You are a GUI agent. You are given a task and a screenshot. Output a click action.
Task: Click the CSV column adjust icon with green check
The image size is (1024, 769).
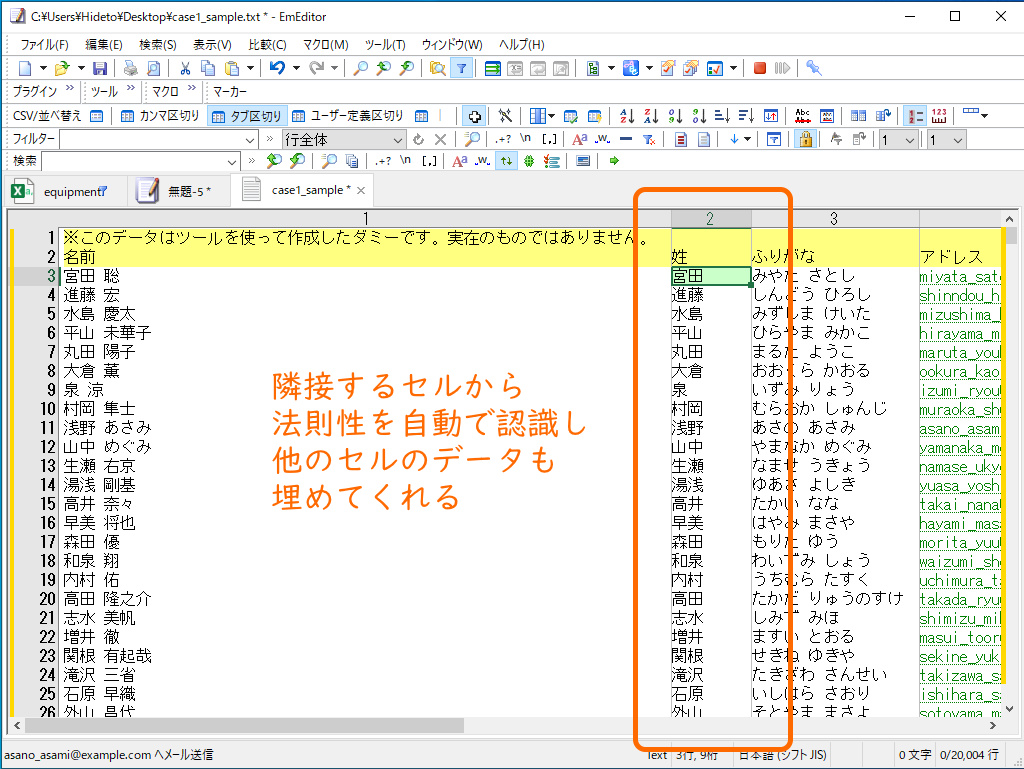(571, 116)
